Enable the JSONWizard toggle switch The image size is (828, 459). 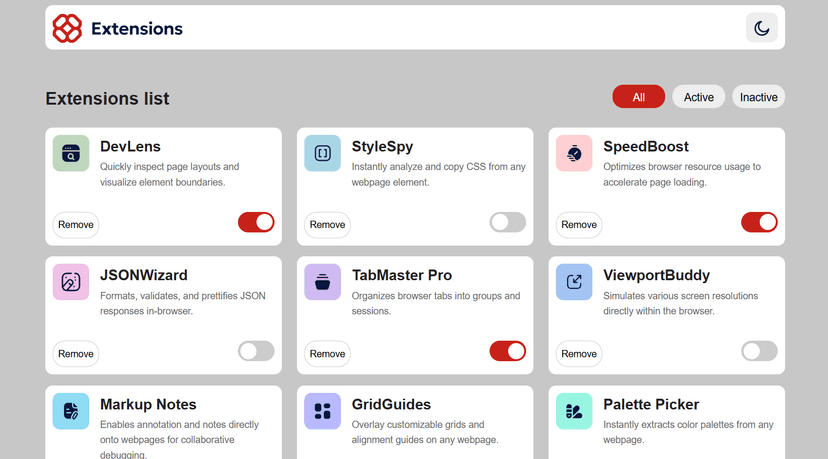click(x=256, y=351)
